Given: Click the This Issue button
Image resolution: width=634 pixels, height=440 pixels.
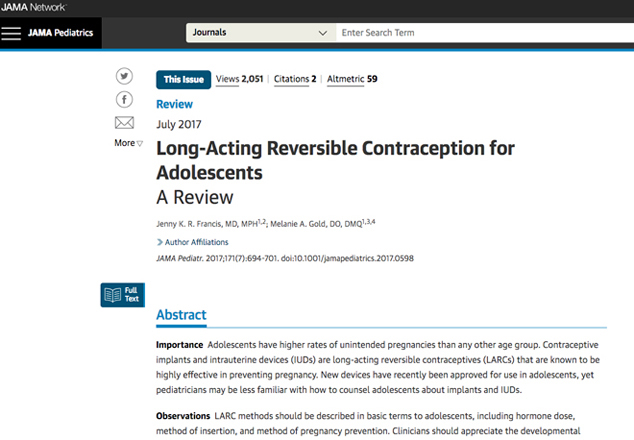Looking at the screenshot, I should pos(184,80).
